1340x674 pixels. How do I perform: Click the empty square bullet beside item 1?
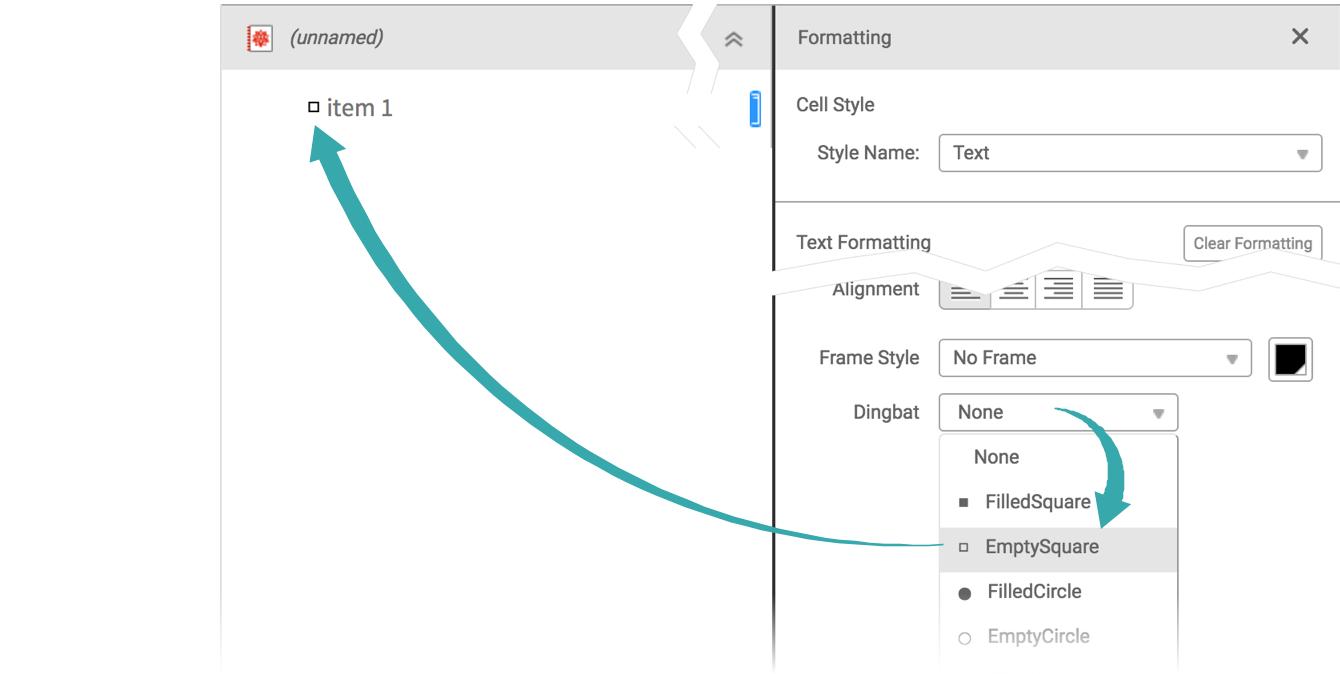pos(314,107)
